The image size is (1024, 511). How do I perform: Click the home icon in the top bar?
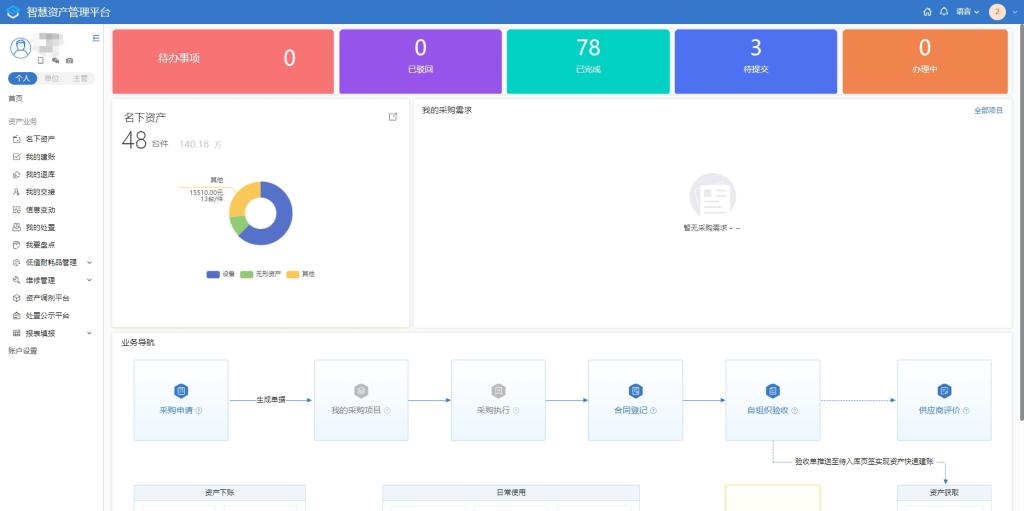[927, 12]
